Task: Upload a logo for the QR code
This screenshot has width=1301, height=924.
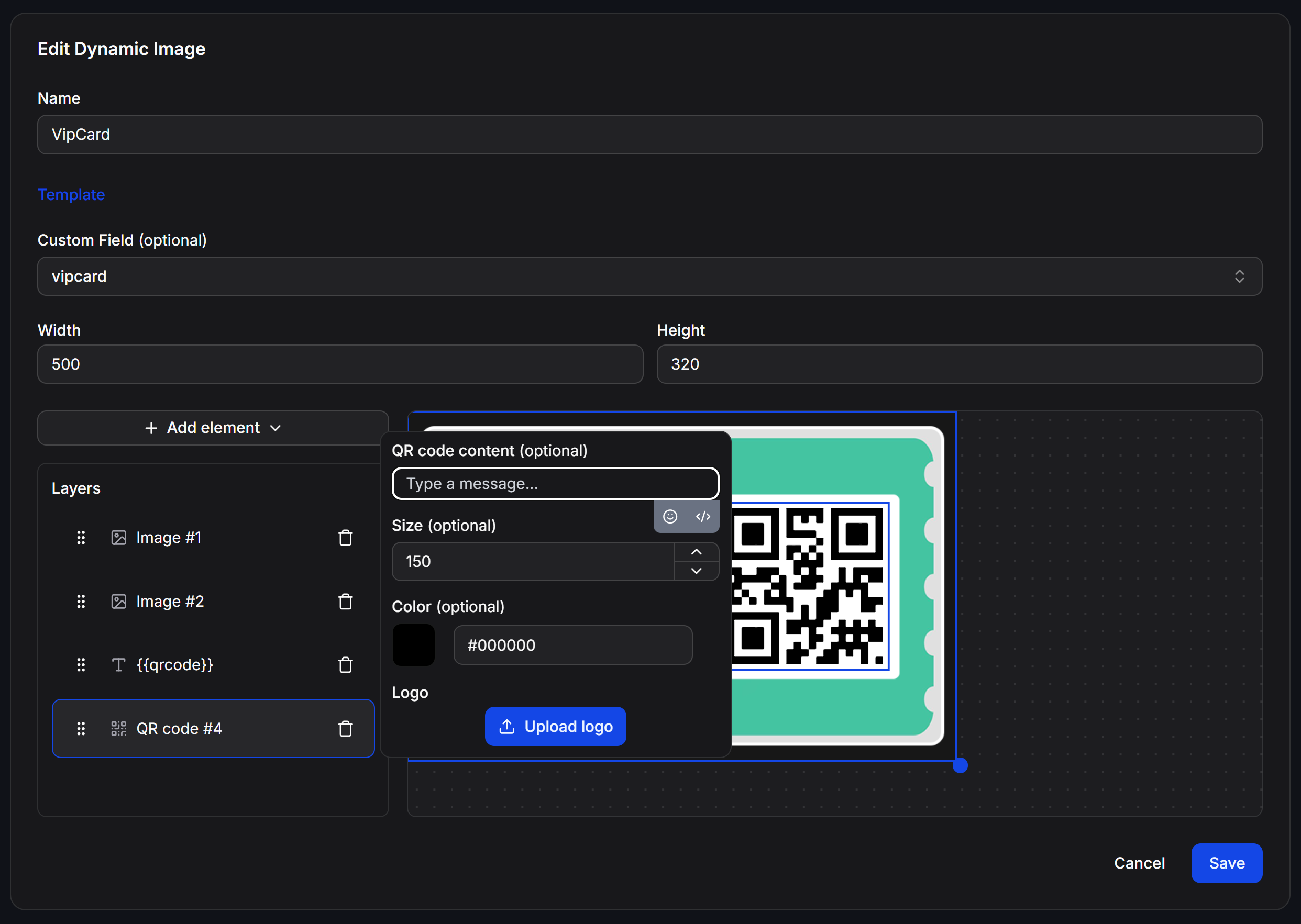Action: click(x=556, y=727)
